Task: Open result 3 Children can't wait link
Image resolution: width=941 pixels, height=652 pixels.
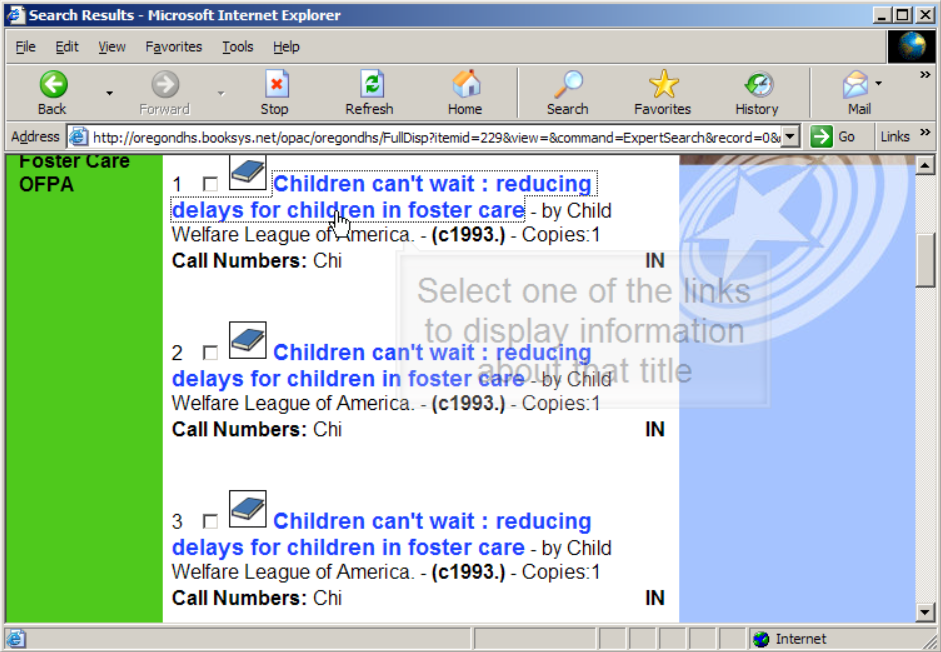Action: click(x=382, y=534)
